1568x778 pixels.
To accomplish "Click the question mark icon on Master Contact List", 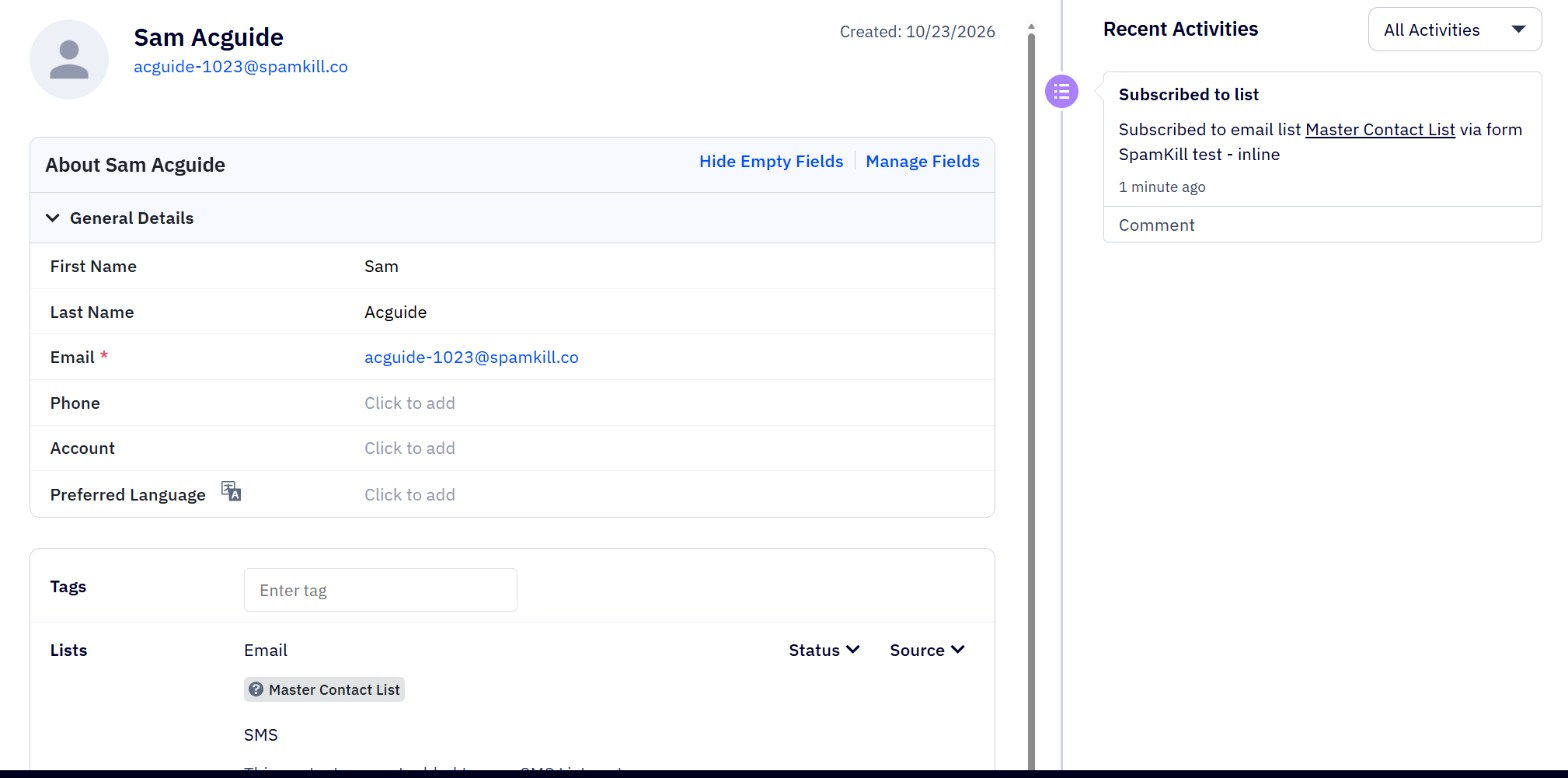I will point(256,689).
